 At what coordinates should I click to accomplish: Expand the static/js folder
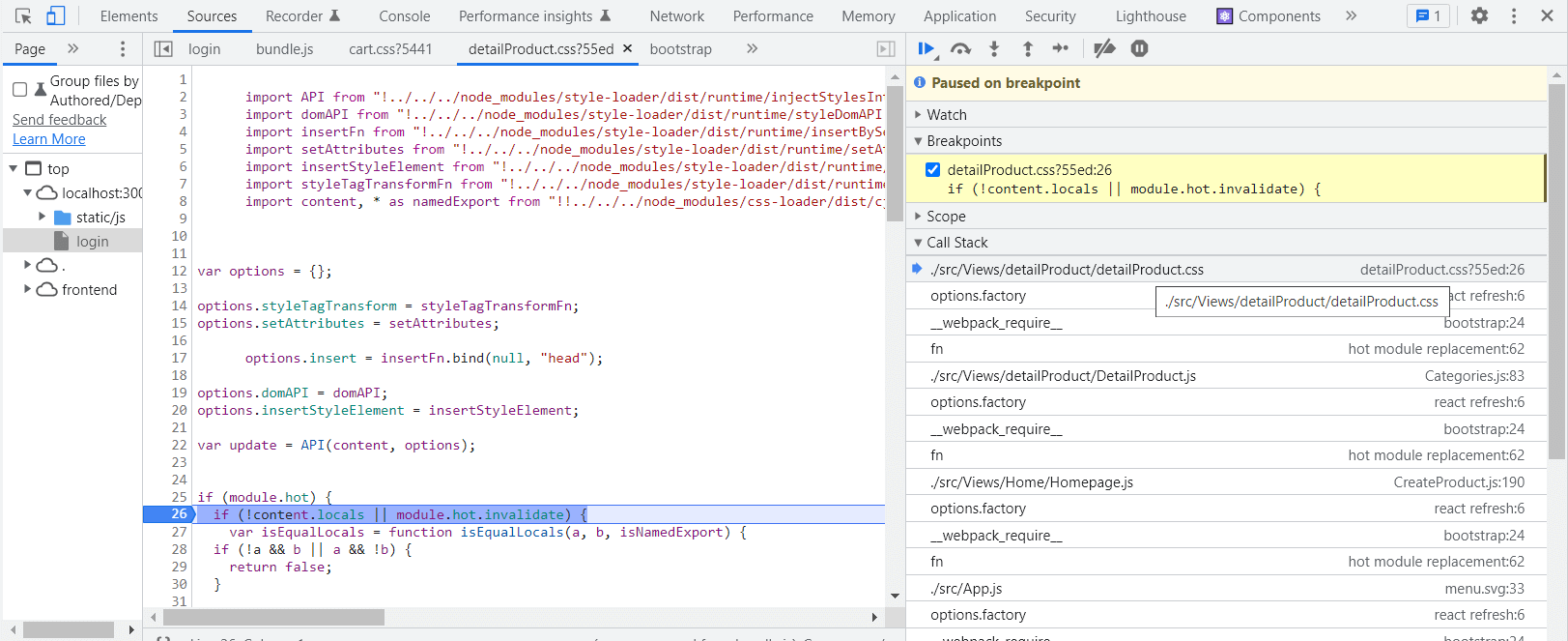pyautogui.click(x=43, y=218)
